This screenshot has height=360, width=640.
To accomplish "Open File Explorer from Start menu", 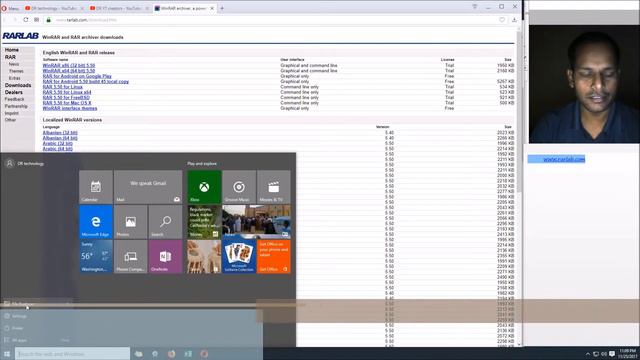I will pos(20,304).
